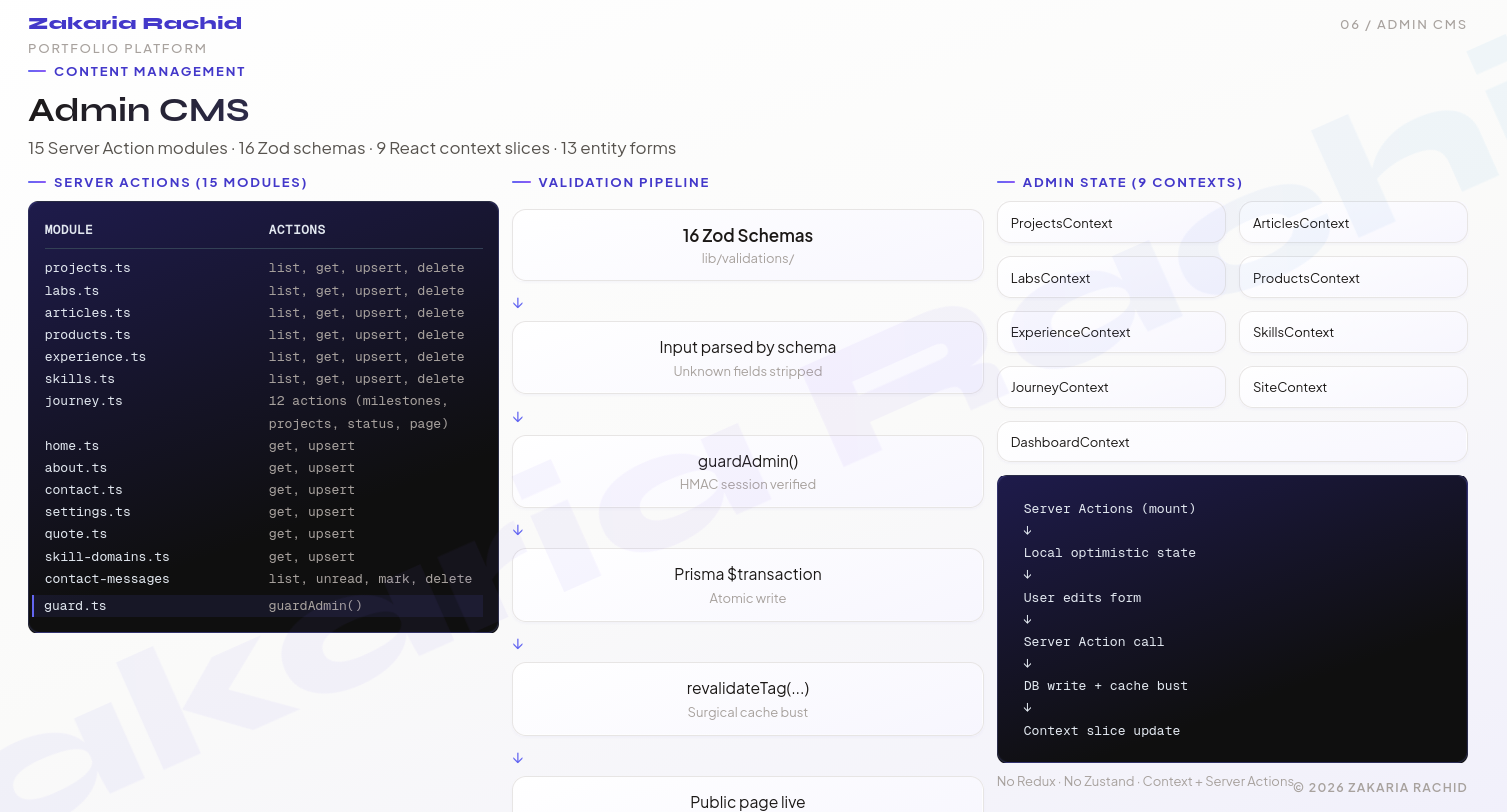
Task: Click the ACTIONS column header
Action: pyautogui.click(x=297, y=230)
